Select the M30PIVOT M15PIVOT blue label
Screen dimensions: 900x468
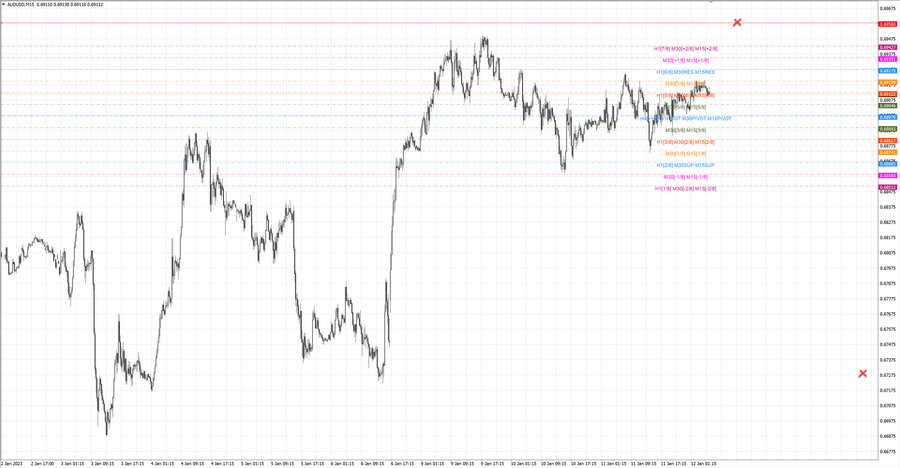[x=707, y=118]
